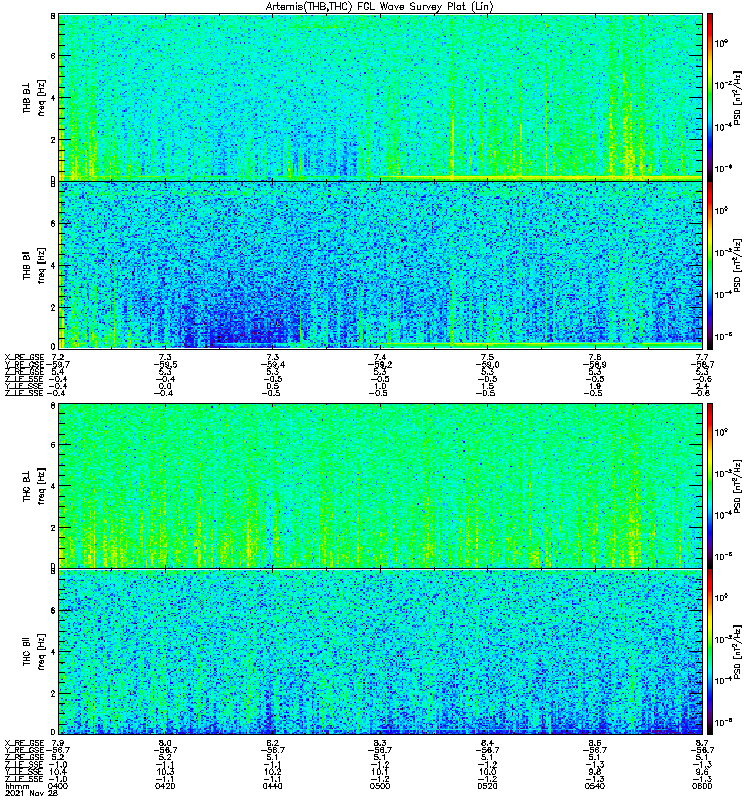The width and height of the screenshot is (750, 800).
Task: Click the 'THC B⊥ freq [Hz]' axis label
Action: [x=34, y=485]
